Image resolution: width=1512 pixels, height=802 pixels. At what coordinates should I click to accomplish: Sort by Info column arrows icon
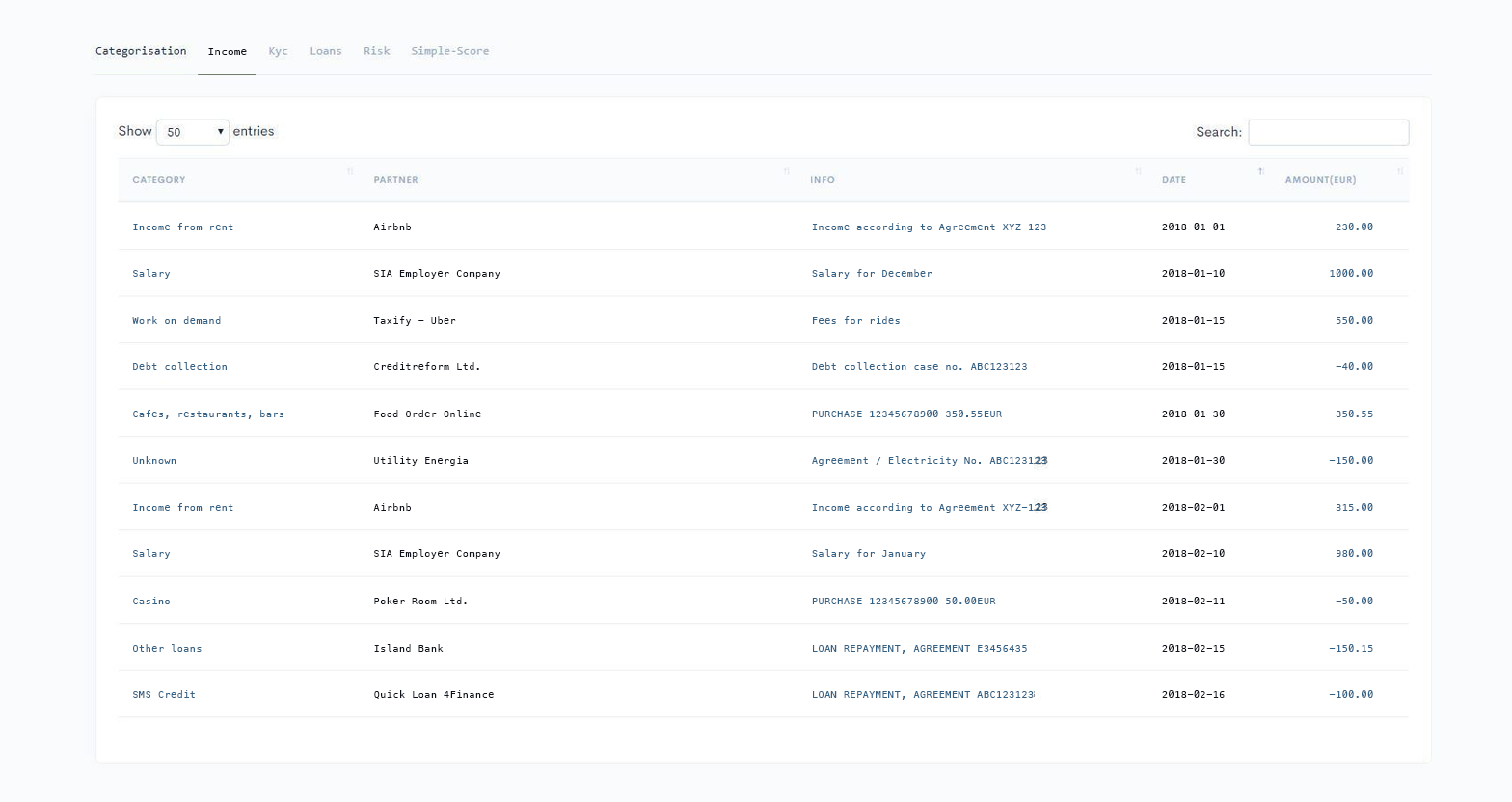pos(1138,172)
